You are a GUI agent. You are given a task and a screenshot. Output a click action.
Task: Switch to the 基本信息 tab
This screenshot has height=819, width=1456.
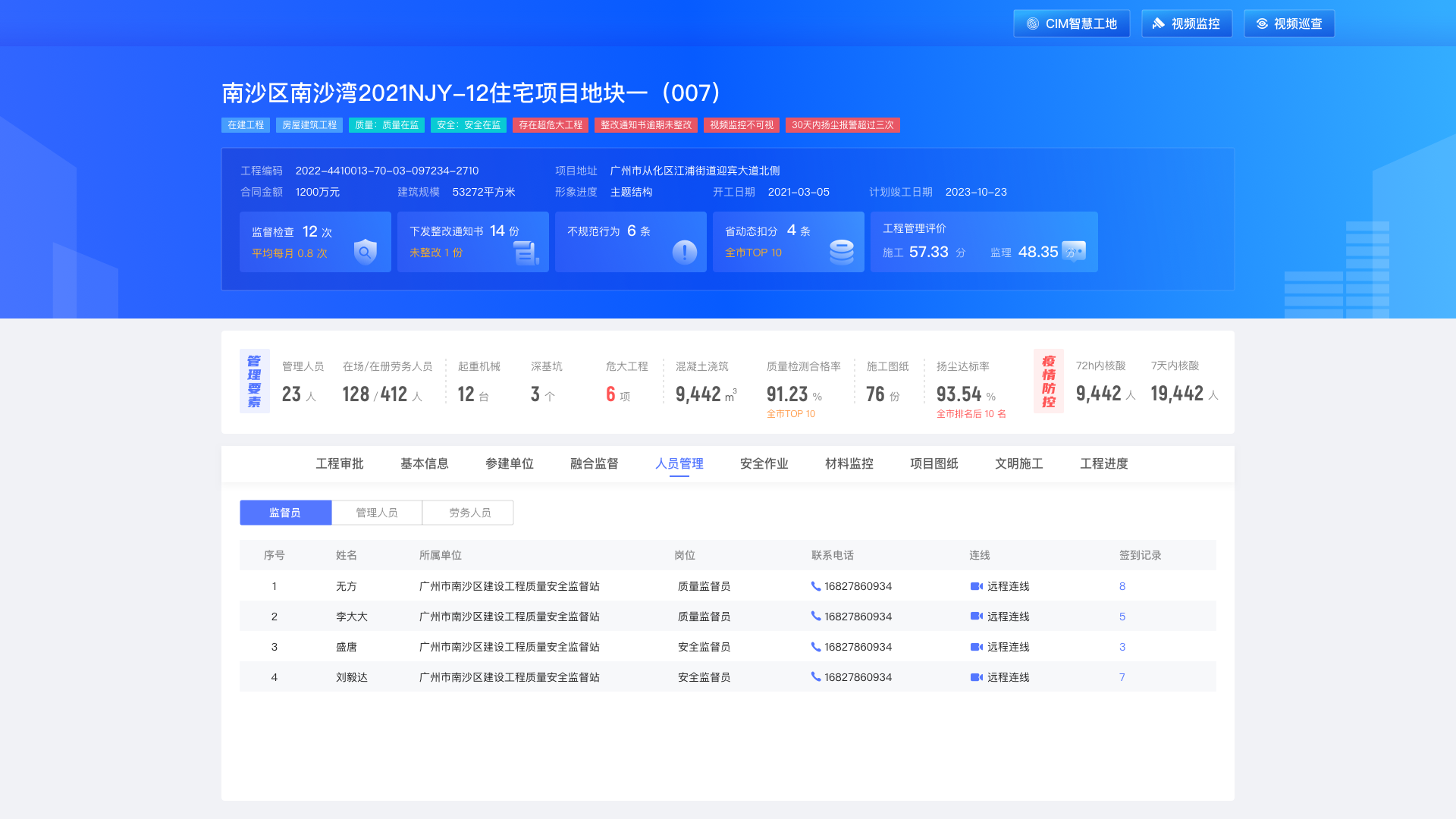click(x=425, y=463)
